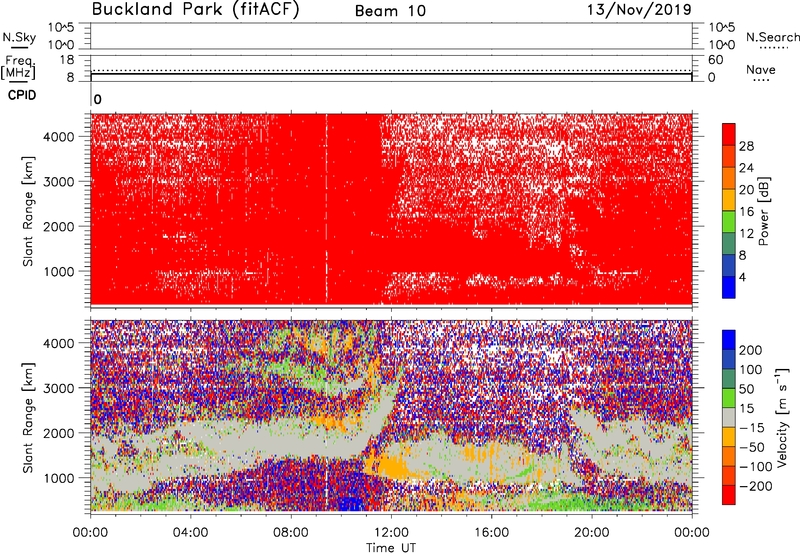Click "Slant Range [km]" label of velocity panel
Image resolution: width=800 pixels, height=554 pixels.
[28, 417]
